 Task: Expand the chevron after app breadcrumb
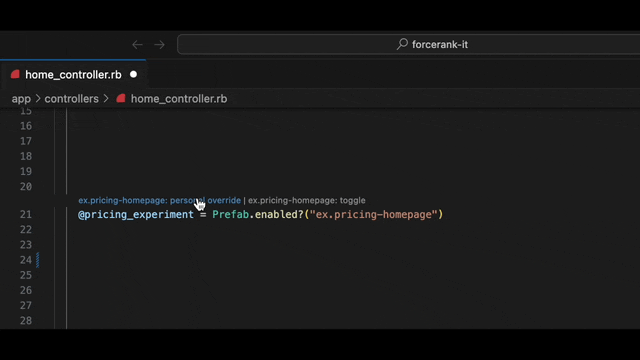point(38,98)
